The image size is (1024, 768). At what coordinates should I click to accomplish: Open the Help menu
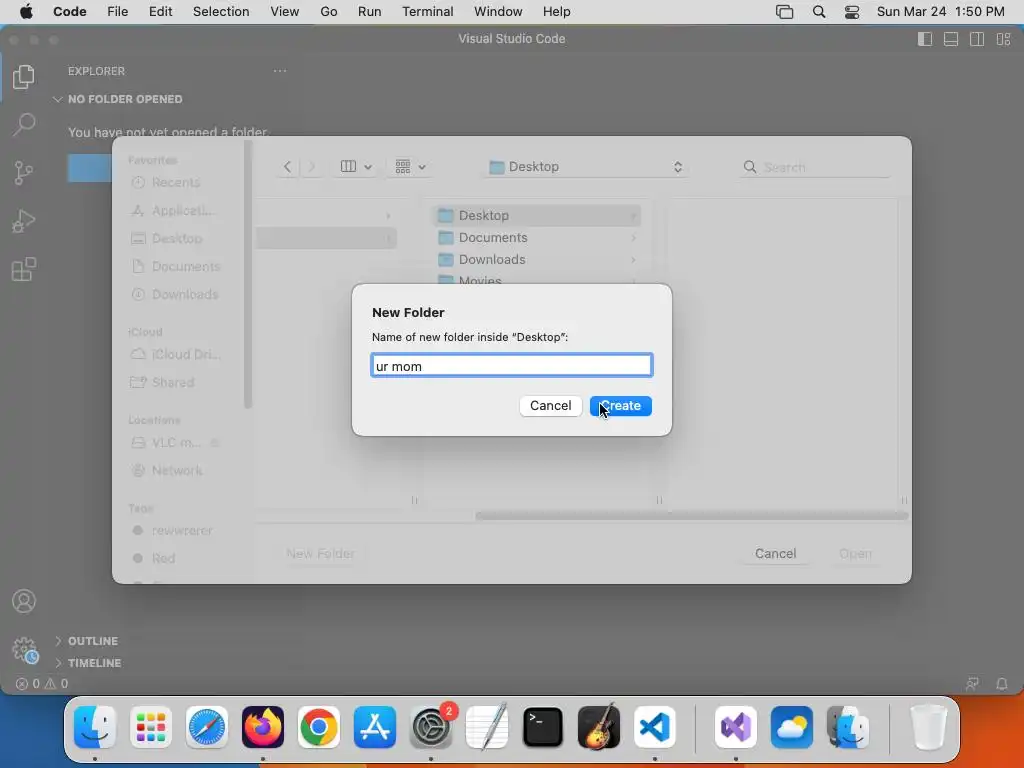pos(556,12)
